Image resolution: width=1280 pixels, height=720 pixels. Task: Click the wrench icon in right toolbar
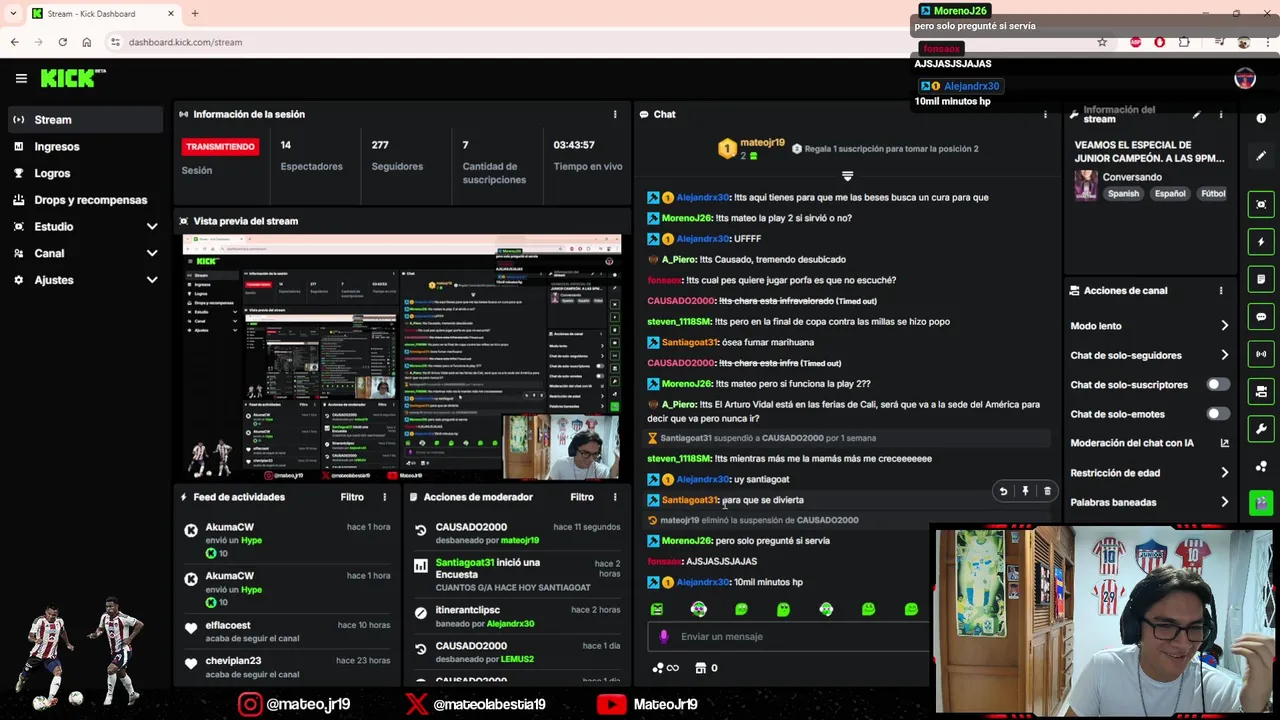pyautogui.click(x=1261, y=429)
